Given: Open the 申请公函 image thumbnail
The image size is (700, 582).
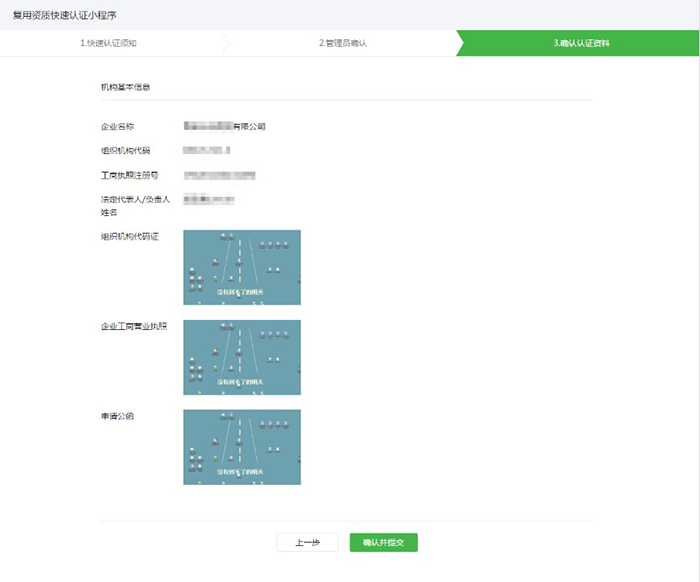Looking at the screenshot, I should (242, 447).
